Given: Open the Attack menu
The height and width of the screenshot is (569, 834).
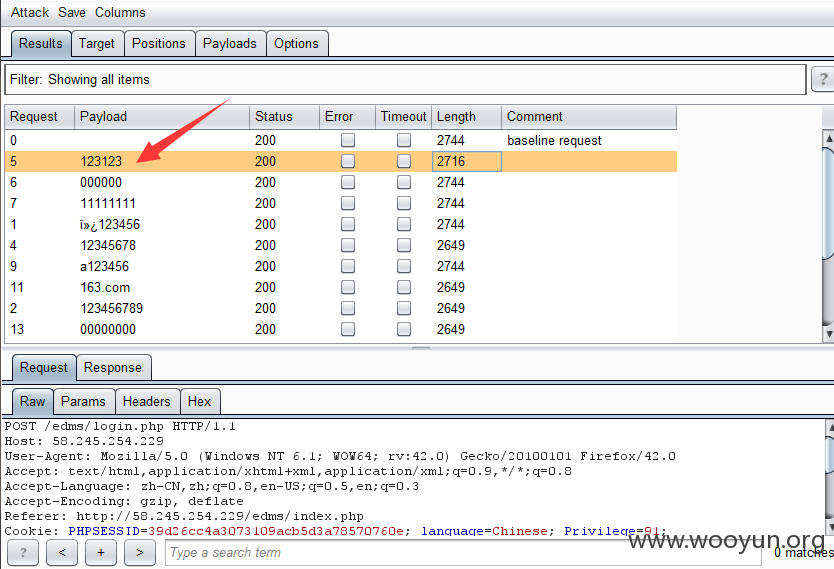Looking at the screenshot, I should [30, 12].
